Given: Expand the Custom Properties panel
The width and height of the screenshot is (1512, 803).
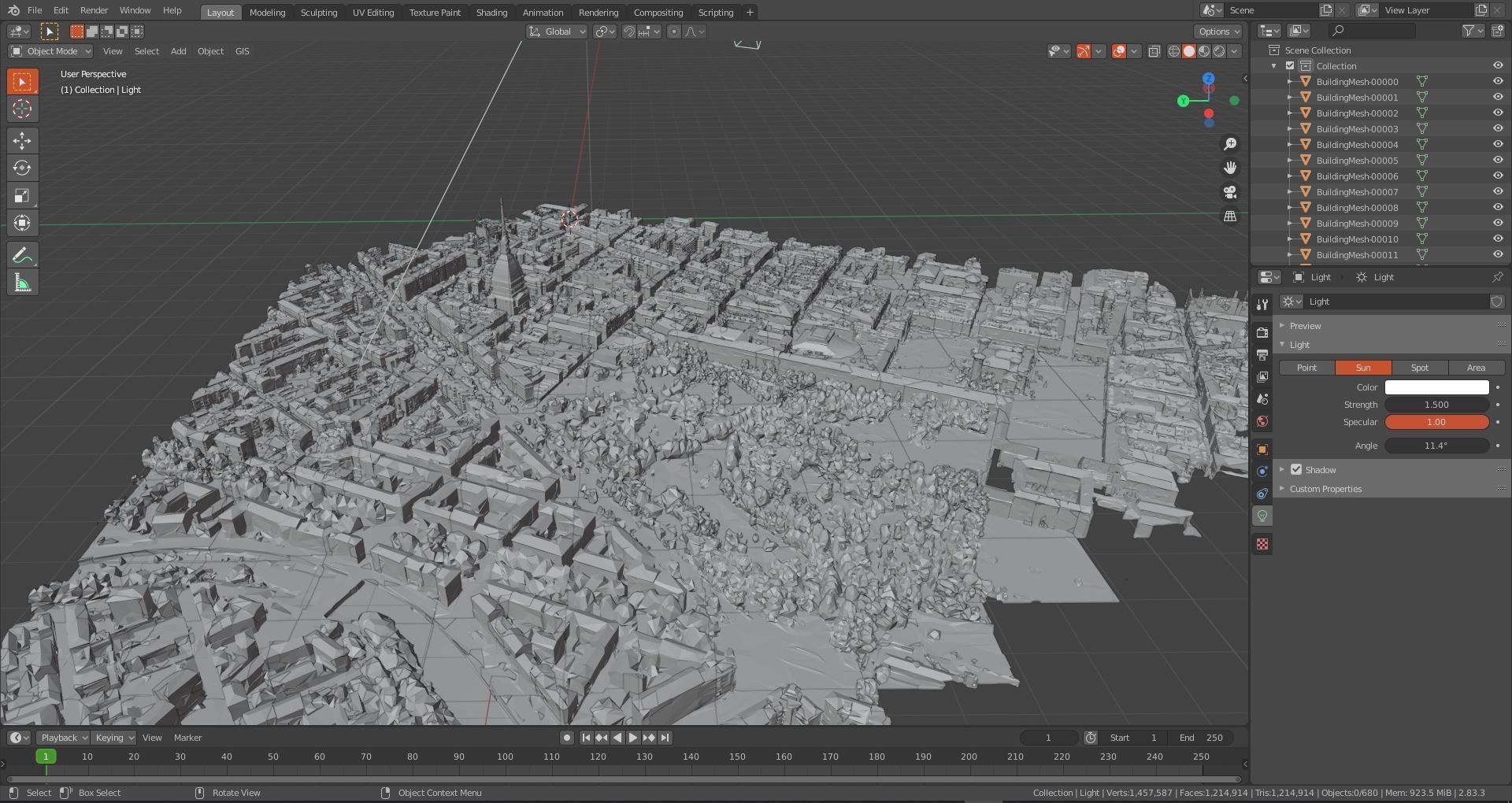Looking at the screenshot, I should point(1325,489).
